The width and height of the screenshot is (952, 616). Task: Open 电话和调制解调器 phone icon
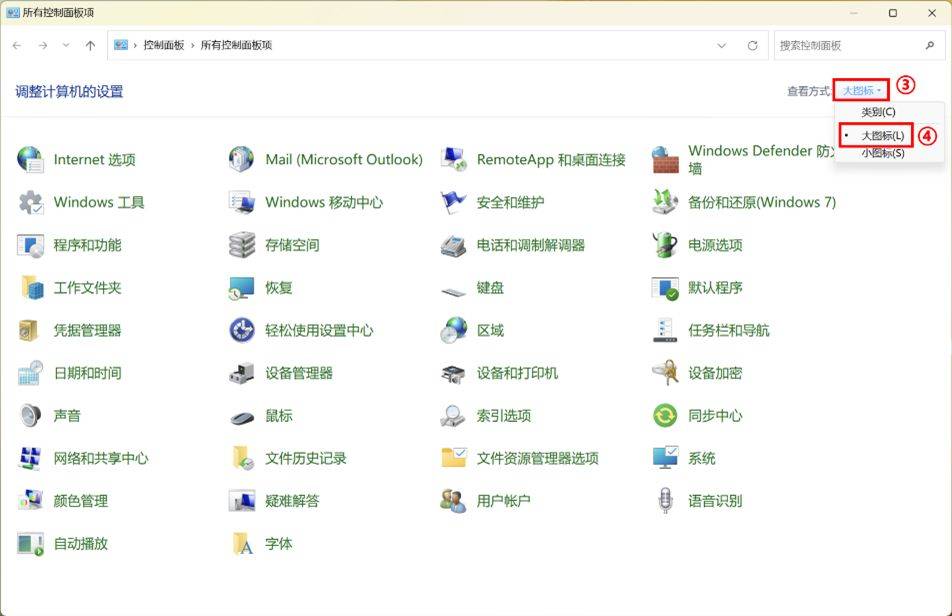(454, 245)
